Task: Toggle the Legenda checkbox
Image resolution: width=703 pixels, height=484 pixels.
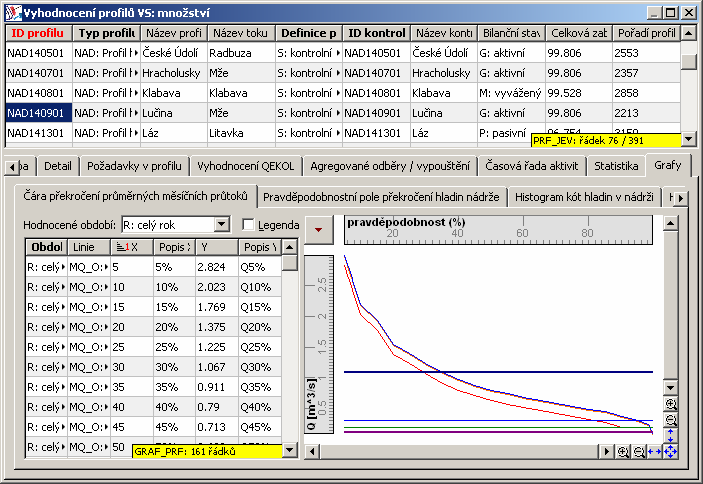Action: pyautogui.click(x=248, y=225)
